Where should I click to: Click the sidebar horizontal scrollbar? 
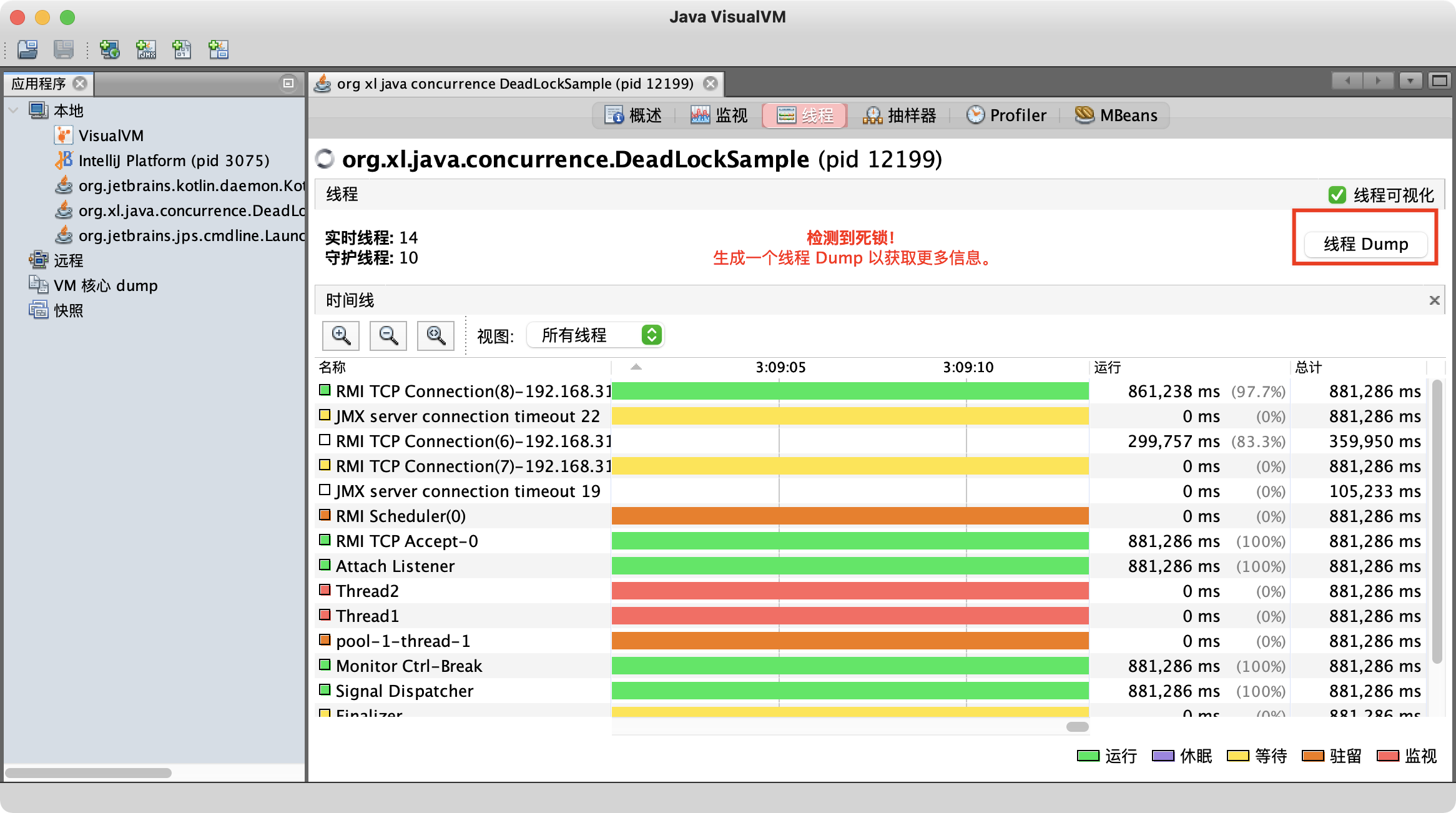tap(88, 773)
